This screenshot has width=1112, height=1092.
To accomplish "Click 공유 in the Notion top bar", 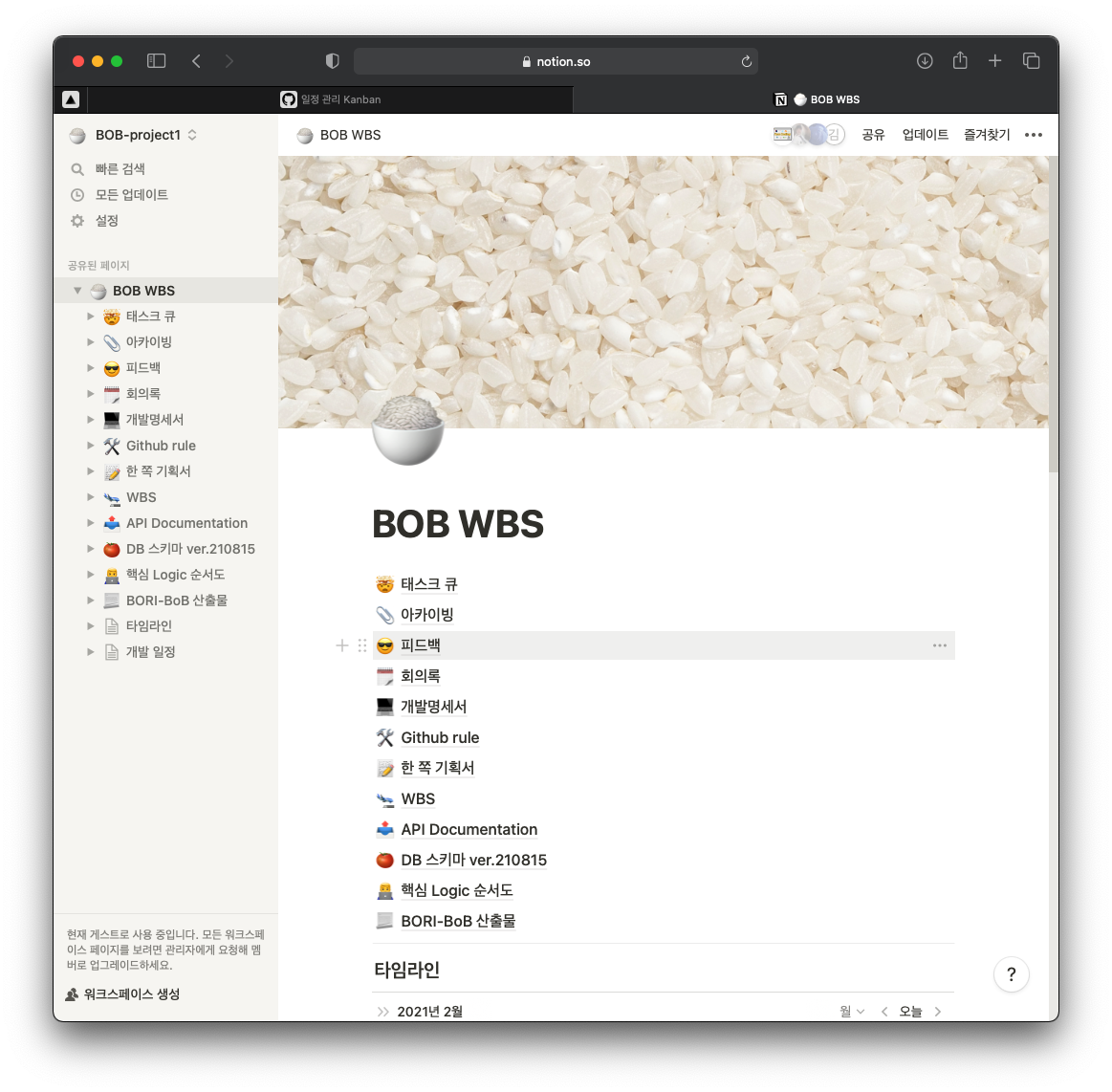I will [x=873, y=135].
